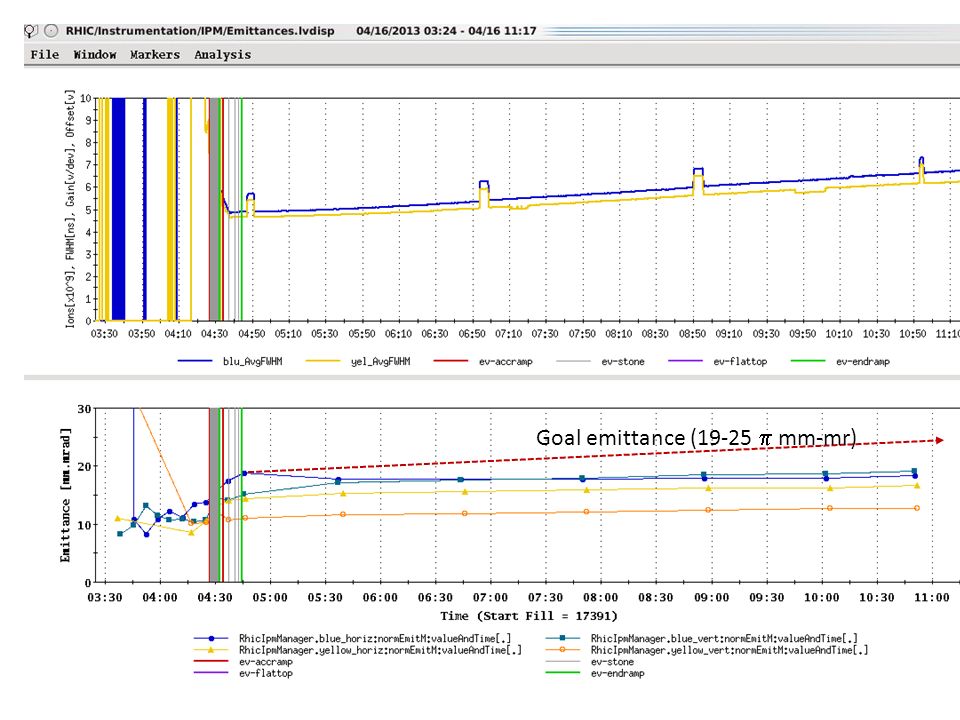Click the yellow line sample beside yel_AvgFWHM
Screen dimensions: 960x720
[x=323, y=361]
